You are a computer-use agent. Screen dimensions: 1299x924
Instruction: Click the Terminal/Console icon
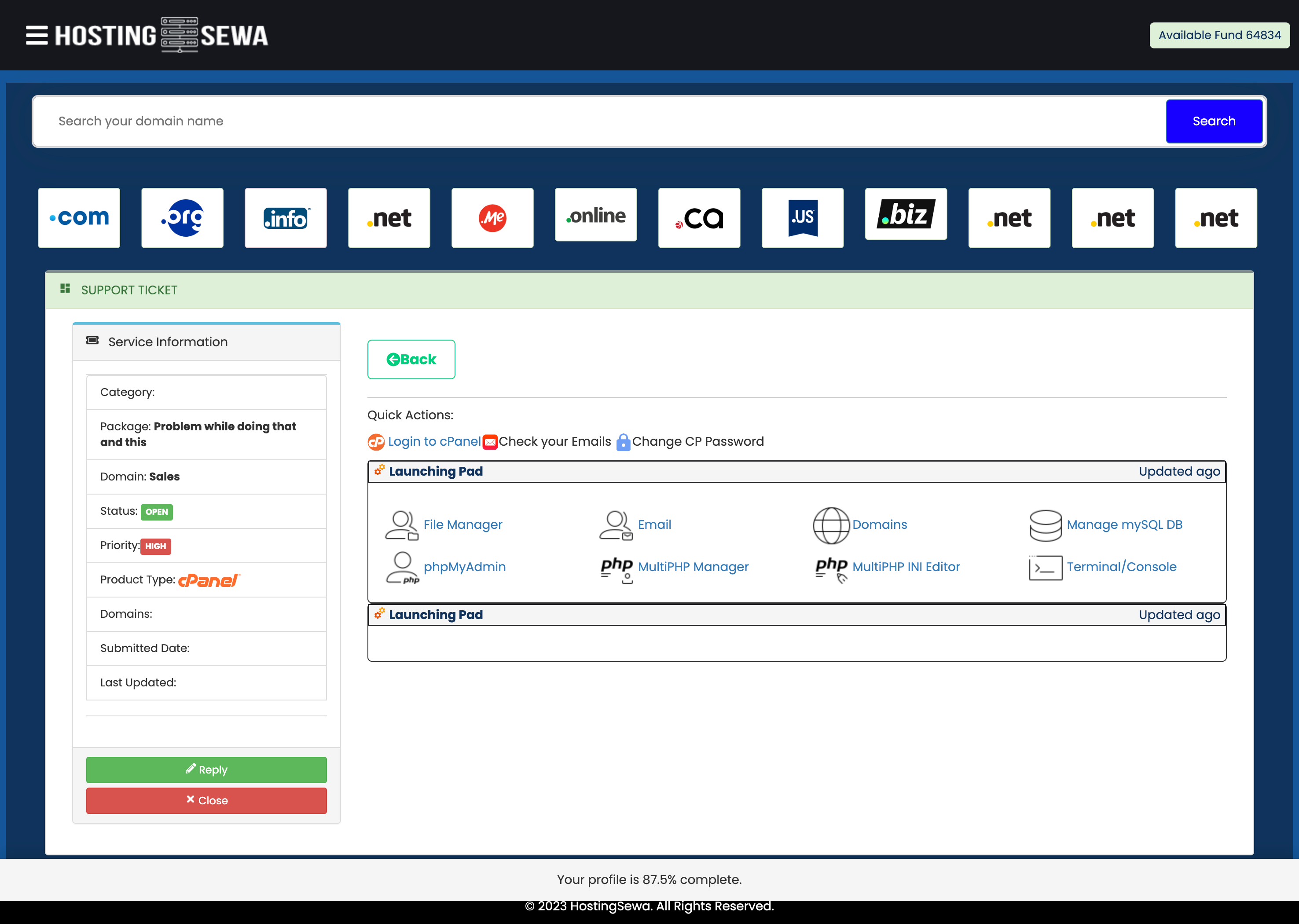(1045, 567)
